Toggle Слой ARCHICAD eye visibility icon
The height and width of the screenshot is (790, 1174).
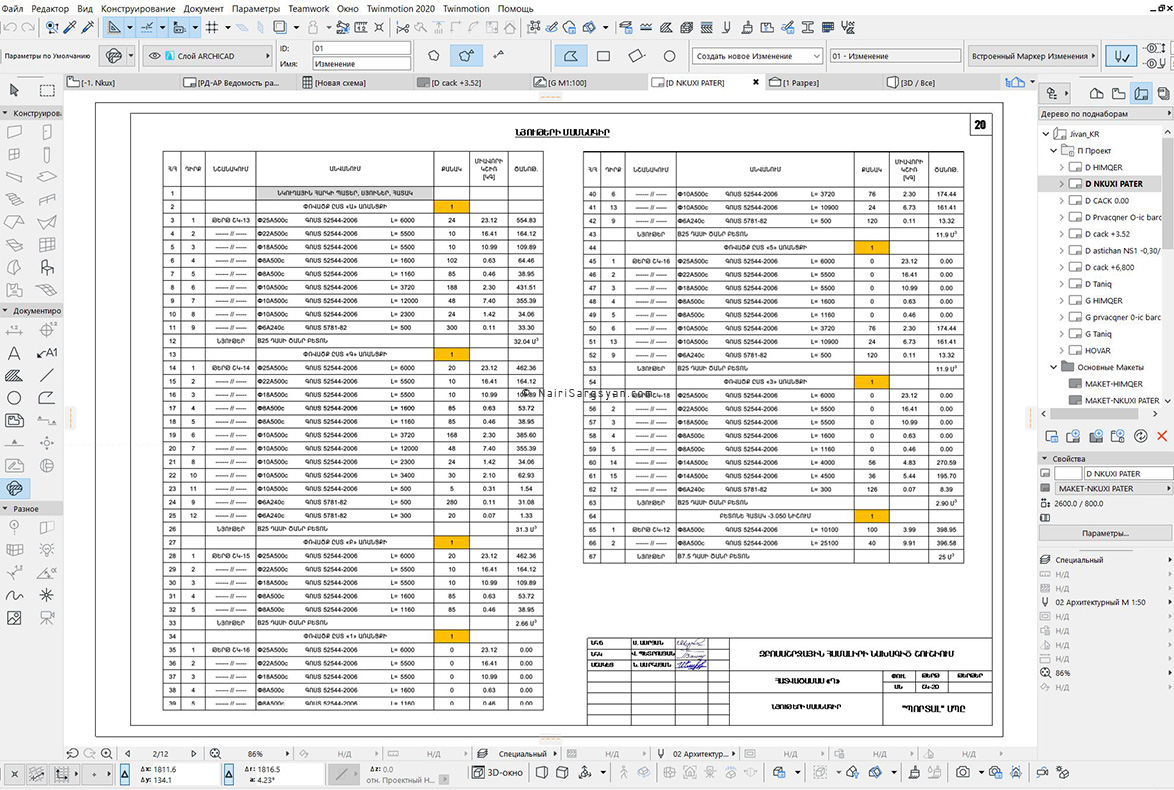(154, 55)
